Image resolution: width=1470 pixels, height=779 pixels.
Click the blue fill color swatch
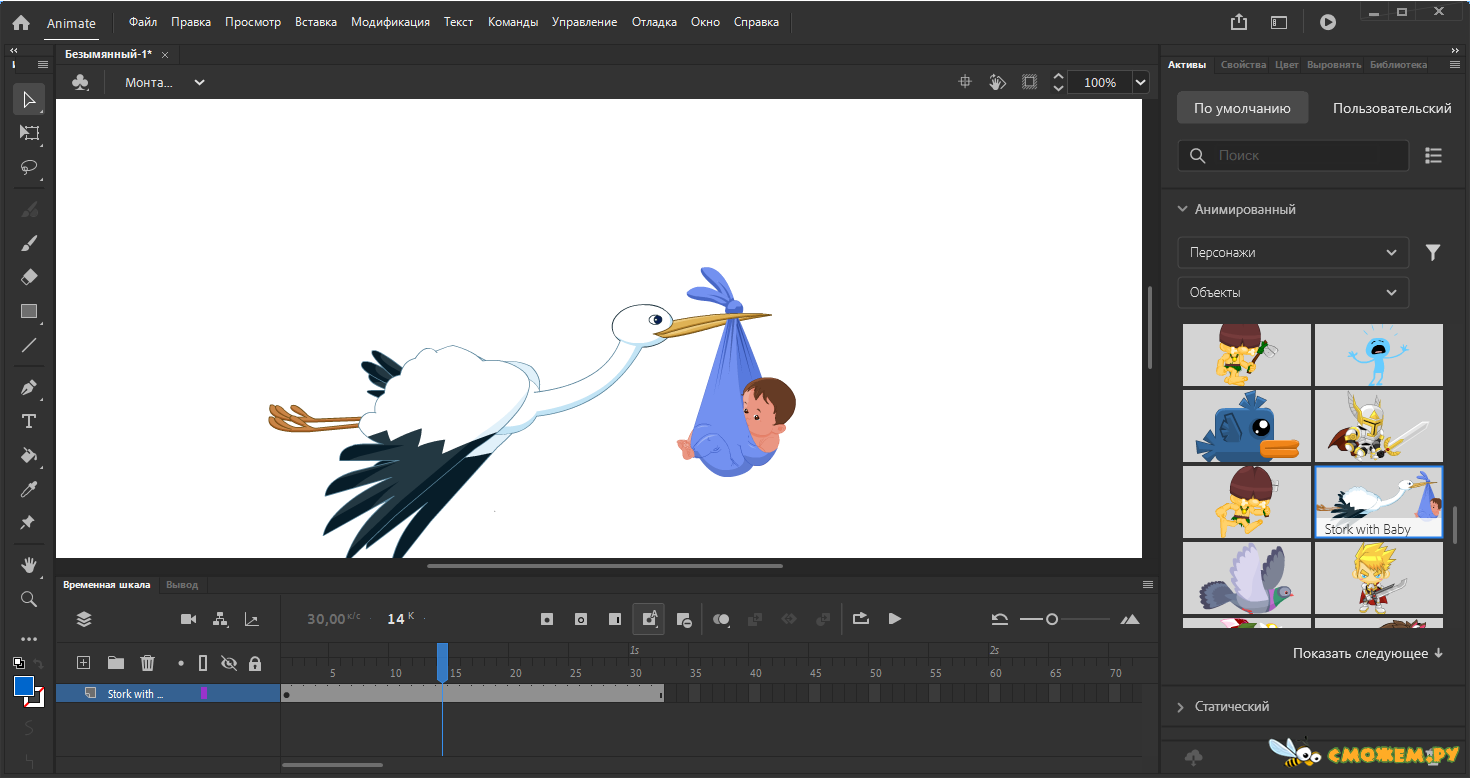(x=24, y=686)
